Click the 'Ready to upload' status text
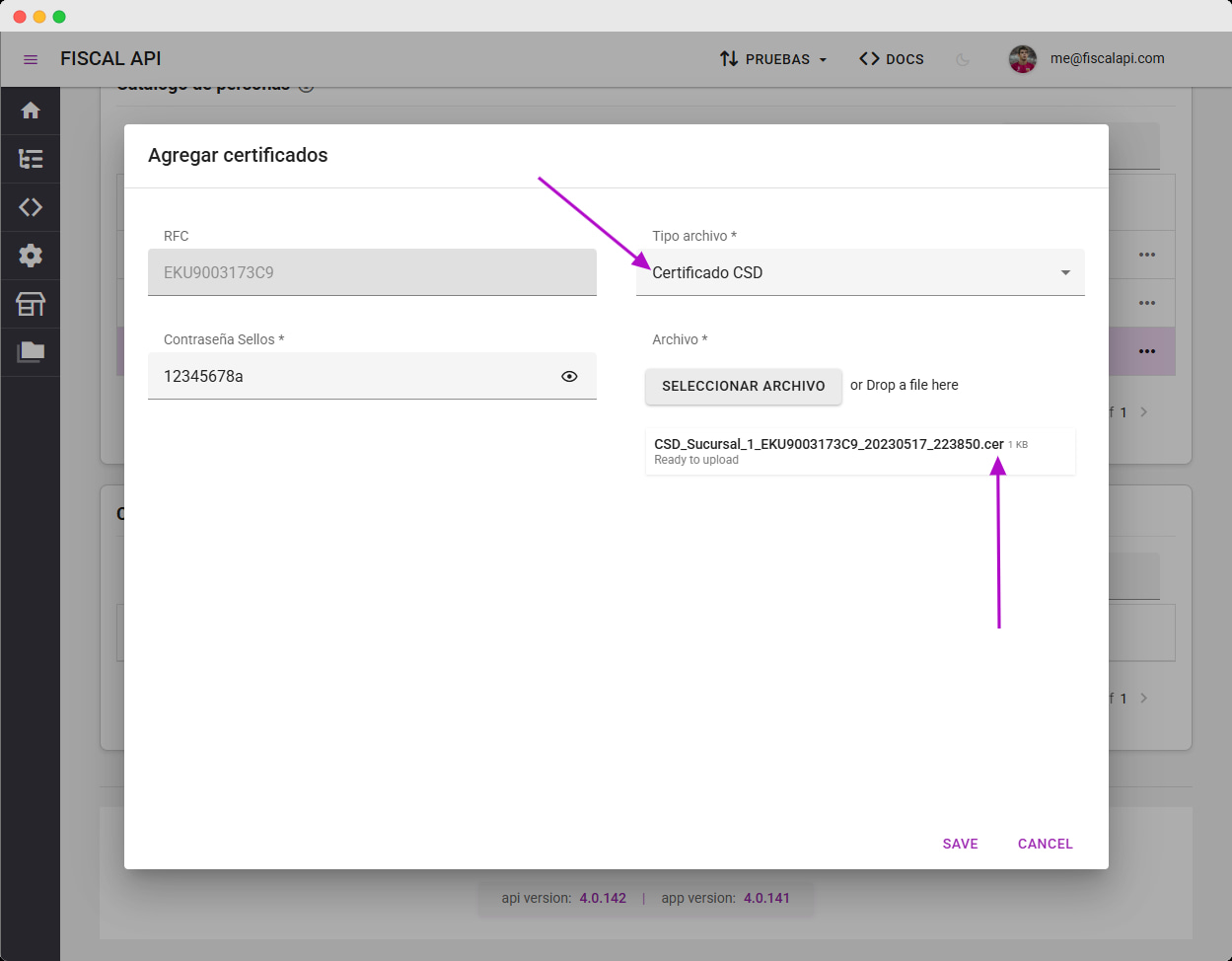The height and width of the screenshot is (961, 1232). [x=696, y=460]
